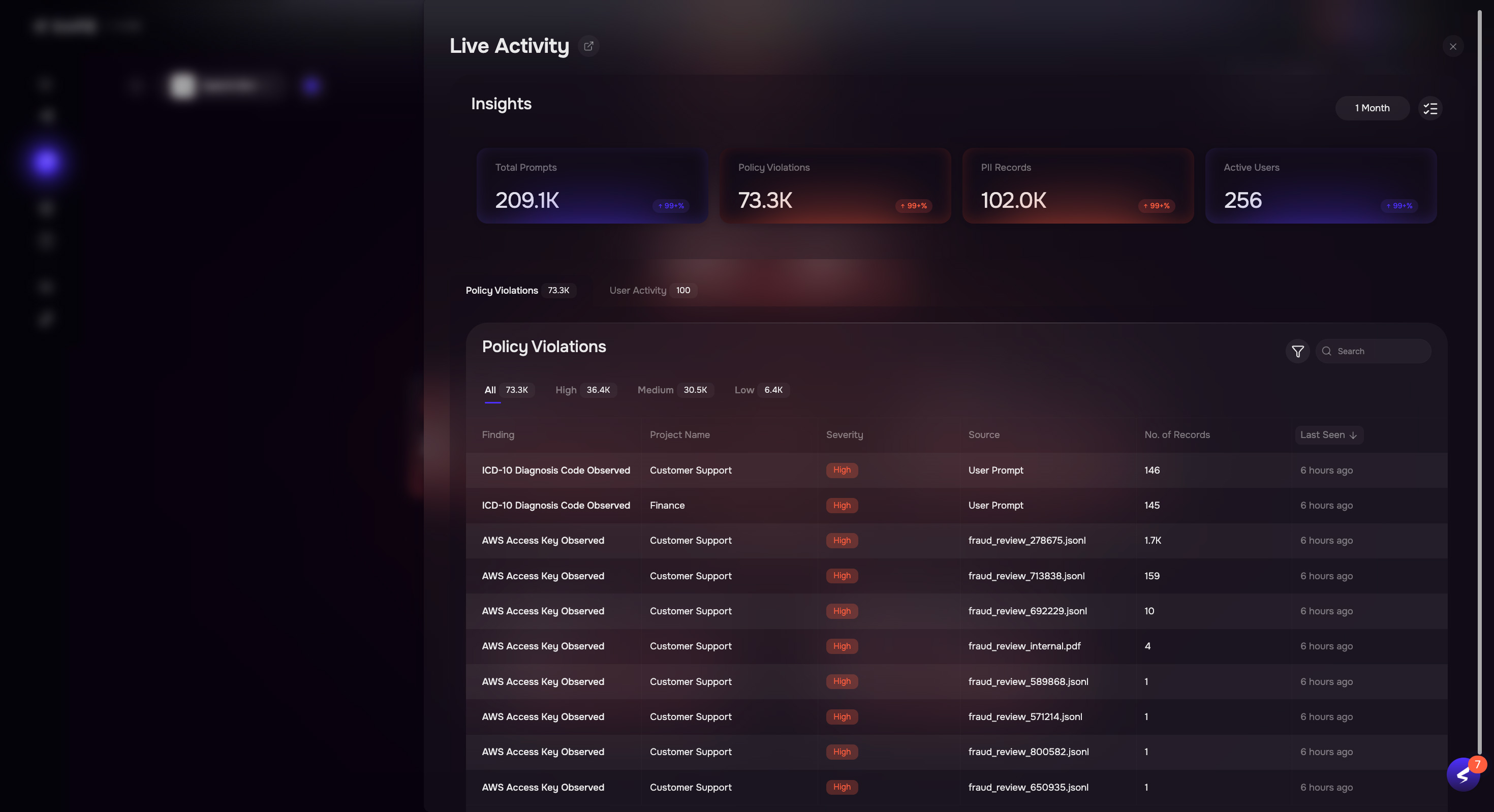This screenshot has height=812, width=1494.
Task: Open the fraud_review_internal.pdf violation row
Action: pos(956,646)
